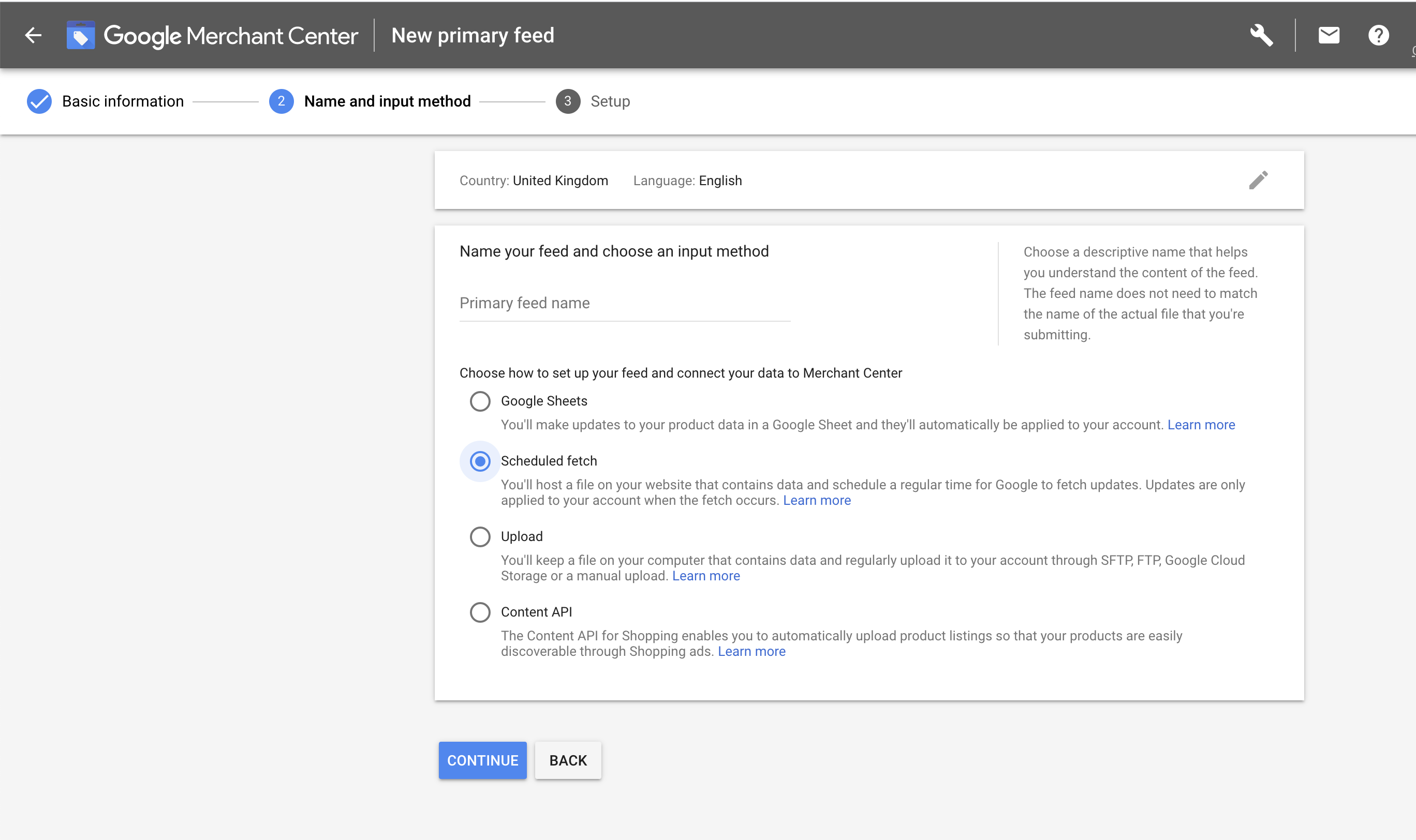Open the tools wrench menu

point(1261,35)
